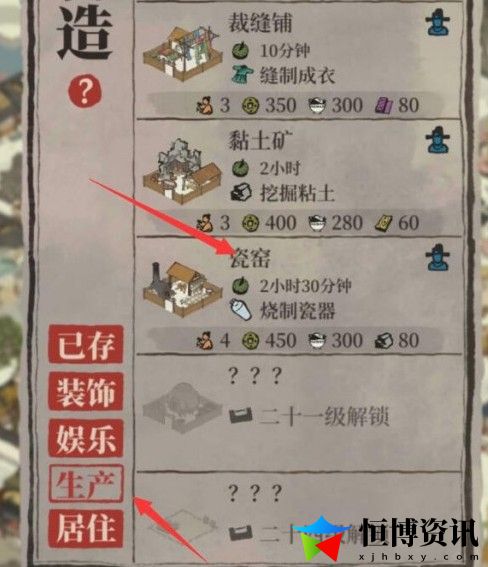
Task: Select the 裁缝铺 tailor shop building thumbnail
Action: click(x=183, y=53)
